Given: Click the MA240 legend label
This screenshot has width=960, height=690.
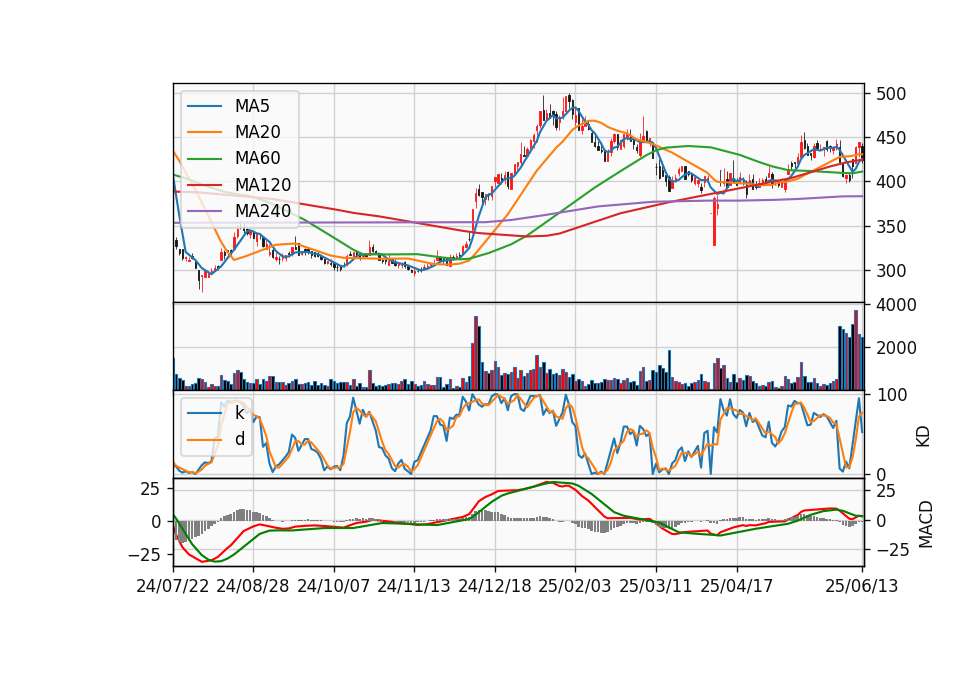Looking at the screenshot, I should [x=263, y=211].
